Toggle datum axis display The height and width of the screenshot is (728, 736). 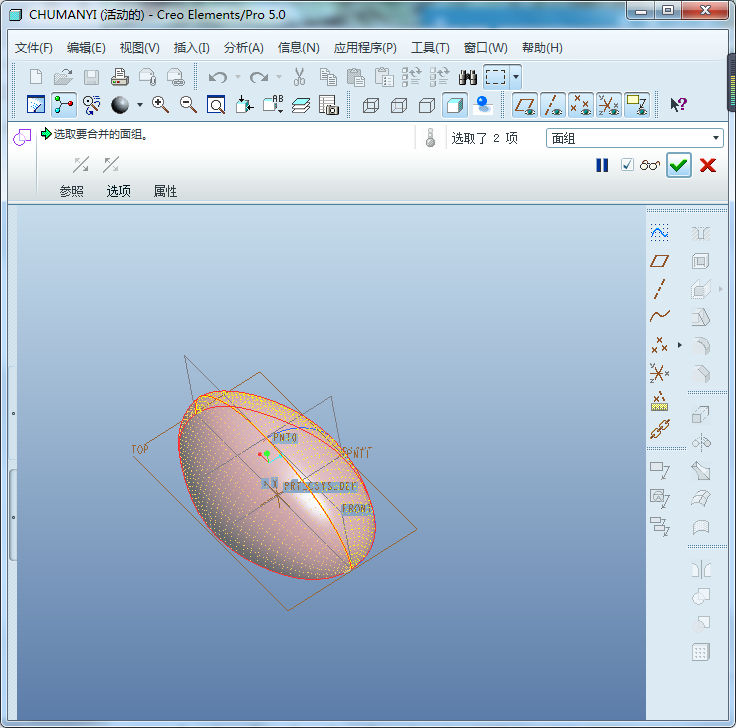pos(553,105)
